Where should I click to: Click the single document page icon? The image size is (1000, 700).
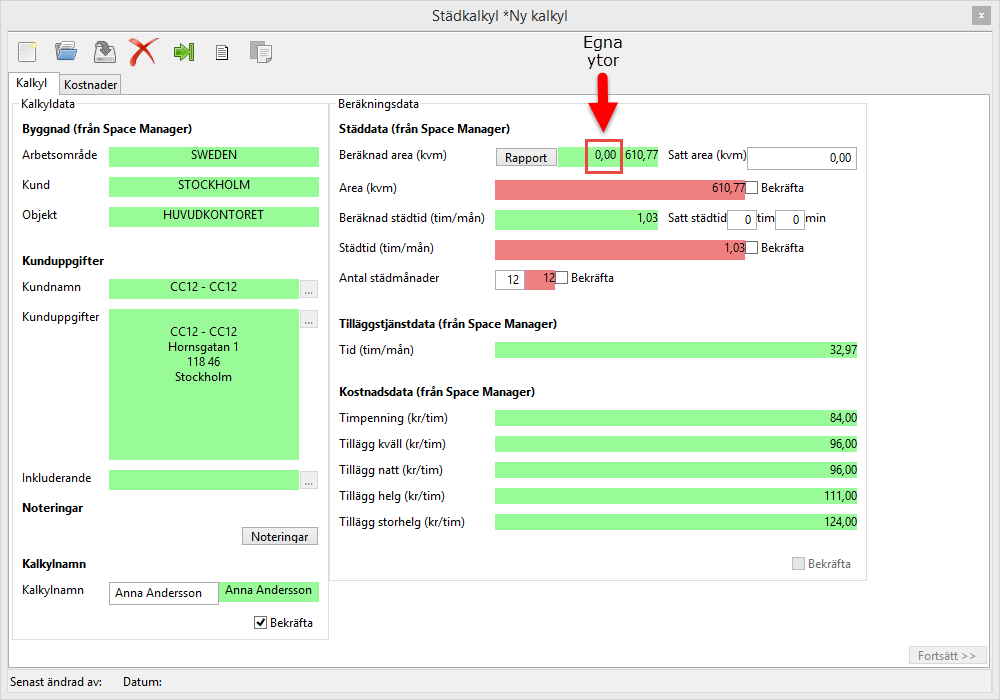pos(222,52)
